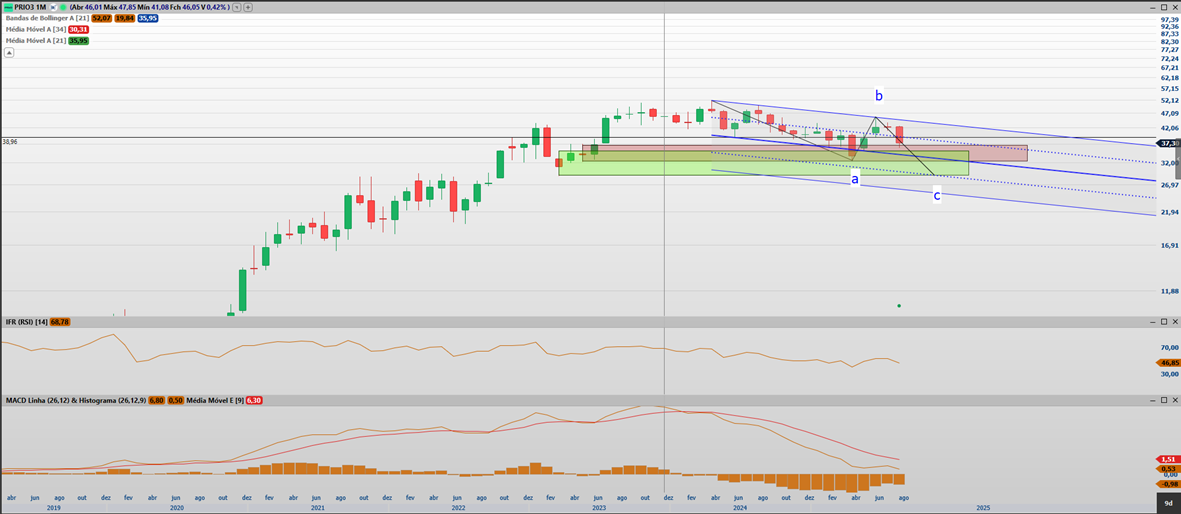1181x514 pixels.
Task: Click the red 30,31 moving average badge
Action: click(78, 29)
